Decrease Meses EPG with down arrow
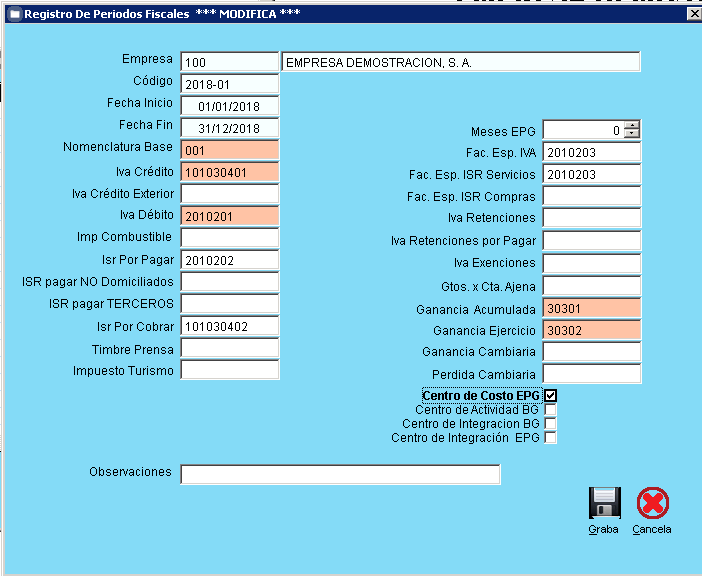 point(631,134)
